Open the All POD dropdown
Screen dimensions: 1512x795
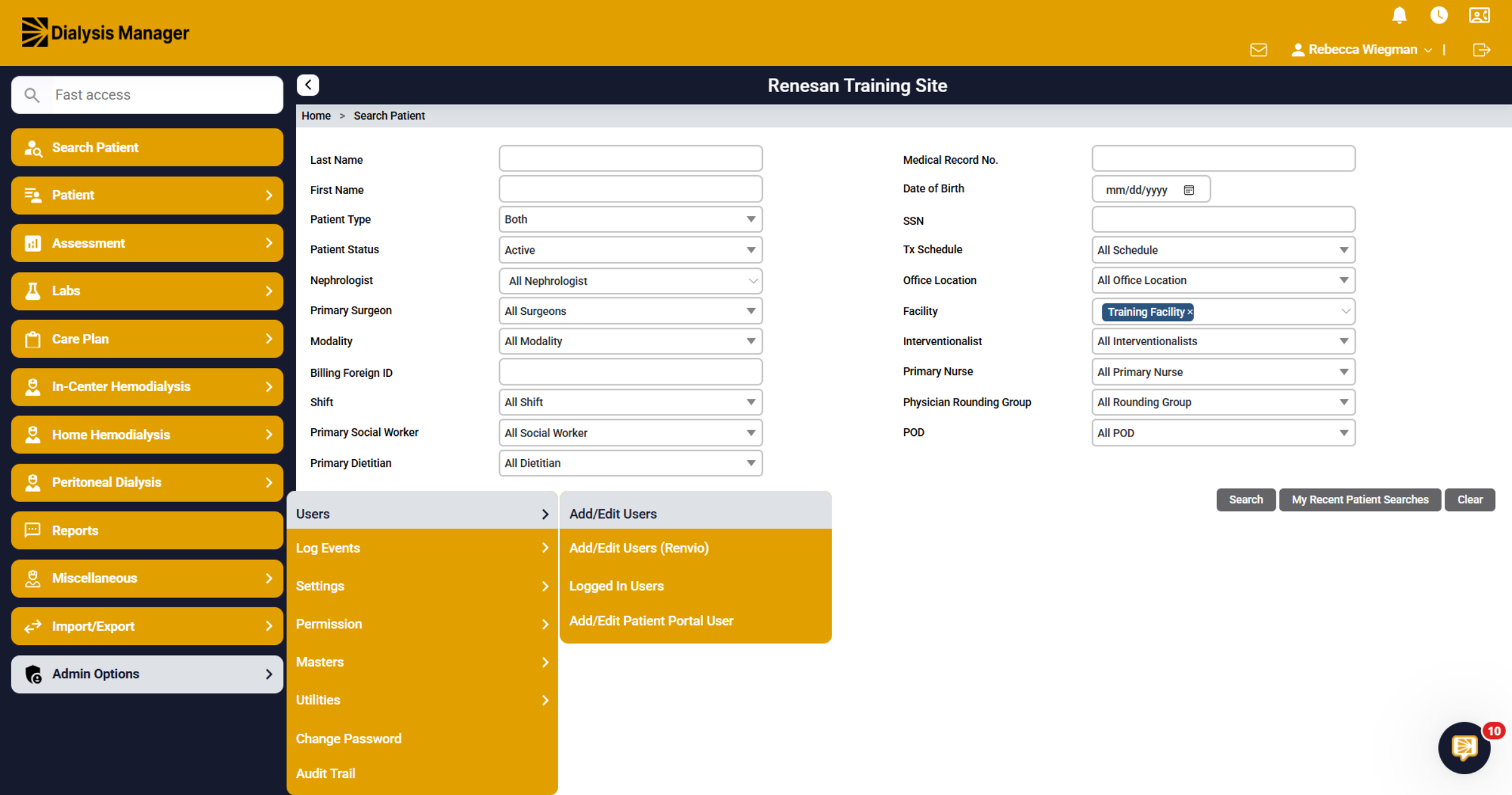coord(1223,433)
